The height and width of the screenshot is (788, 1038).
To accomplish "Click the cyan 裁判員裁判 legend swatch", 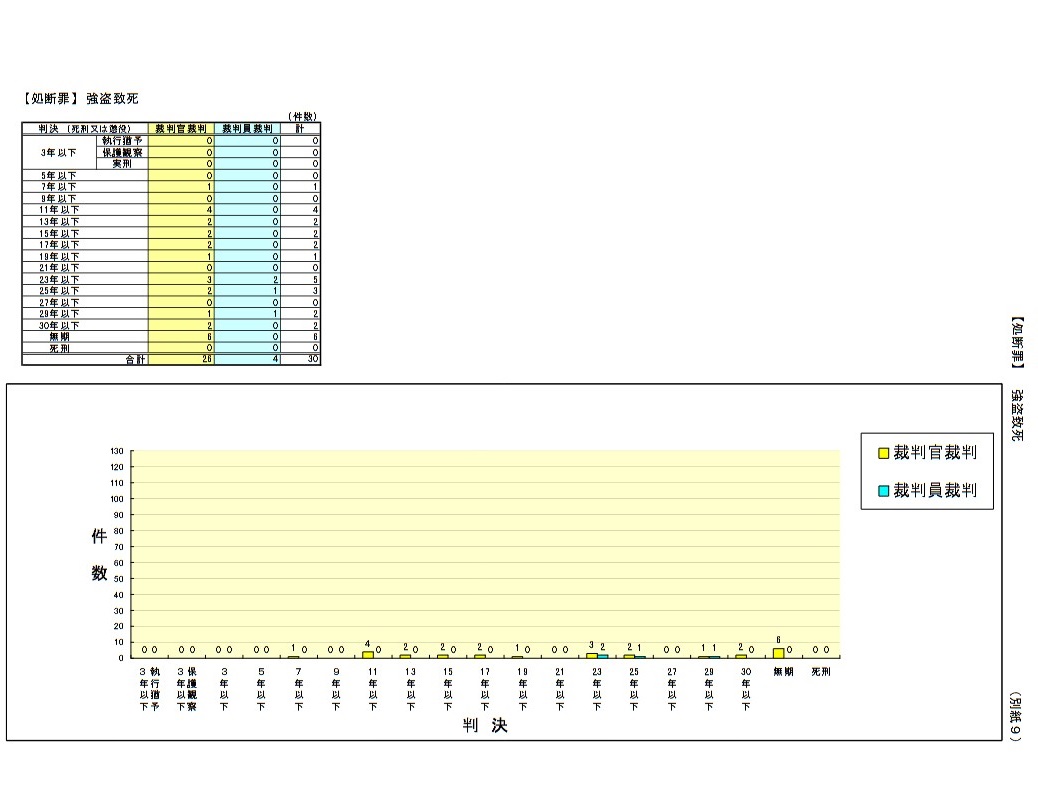I will coord(884,491).
